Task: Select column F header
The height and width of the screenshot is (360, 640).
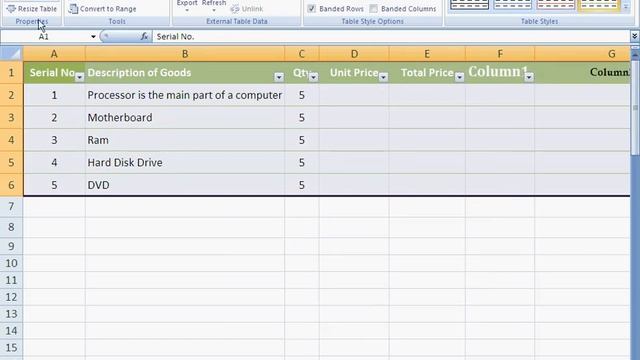Action: pyautogui.click(x=500, y=54)
